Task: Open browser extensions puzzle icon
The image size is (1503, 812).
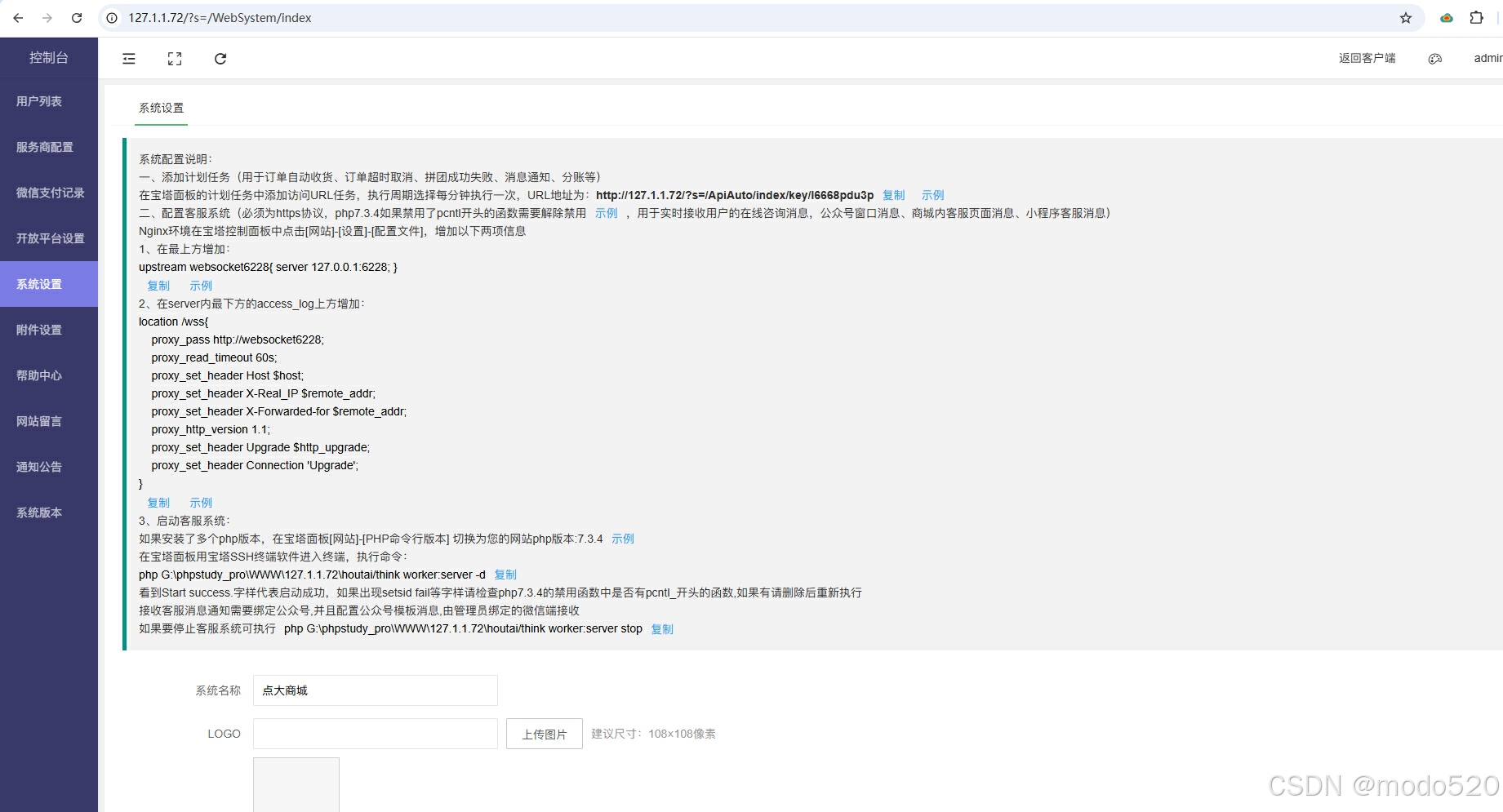Action: tap(1476, 18)
